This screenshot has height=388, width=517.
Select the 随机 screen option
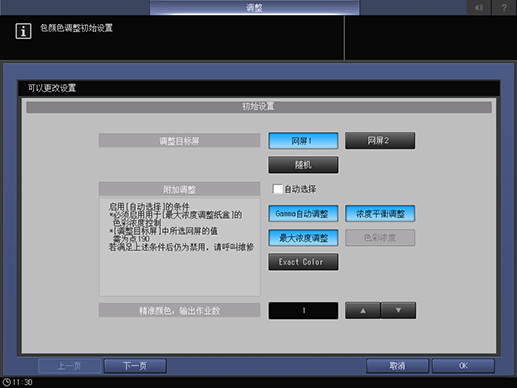(303, 165)
